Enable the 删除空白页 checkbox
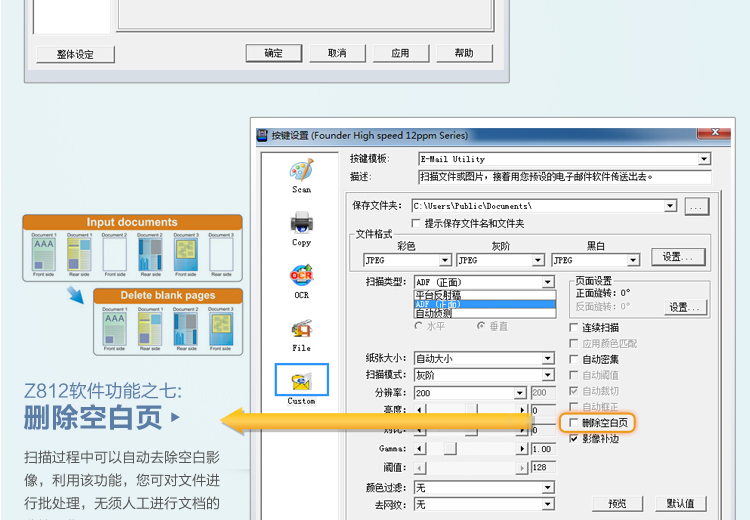750x520 pixels. tap(573, 424)
